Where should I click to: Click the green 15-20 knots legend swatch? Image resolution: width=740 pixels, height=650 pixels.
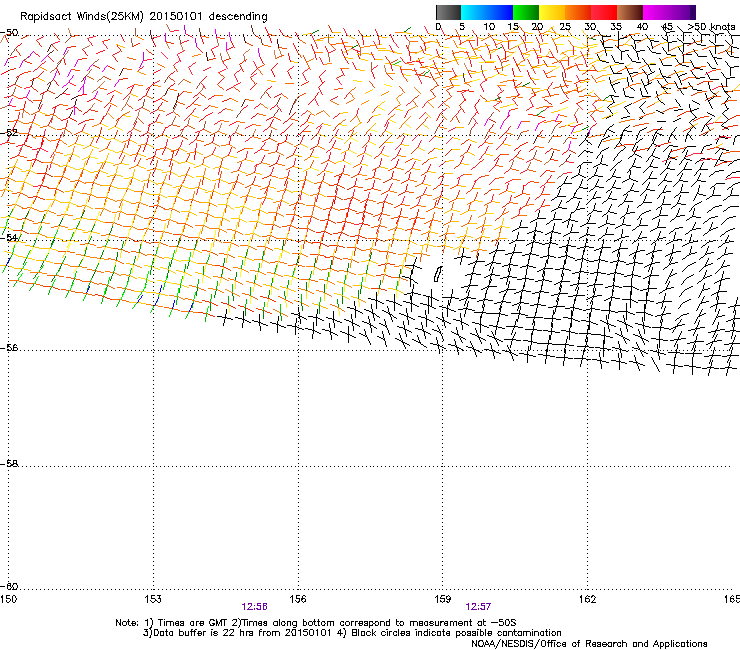coord(526,12)
